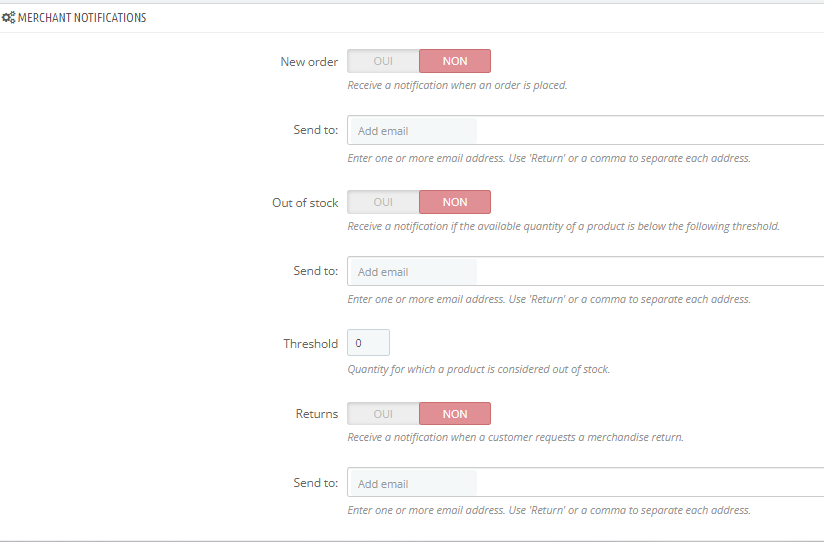Click the Merchant Notifications panel heading
Screen dimensions: 824x542
coord(82,18)
